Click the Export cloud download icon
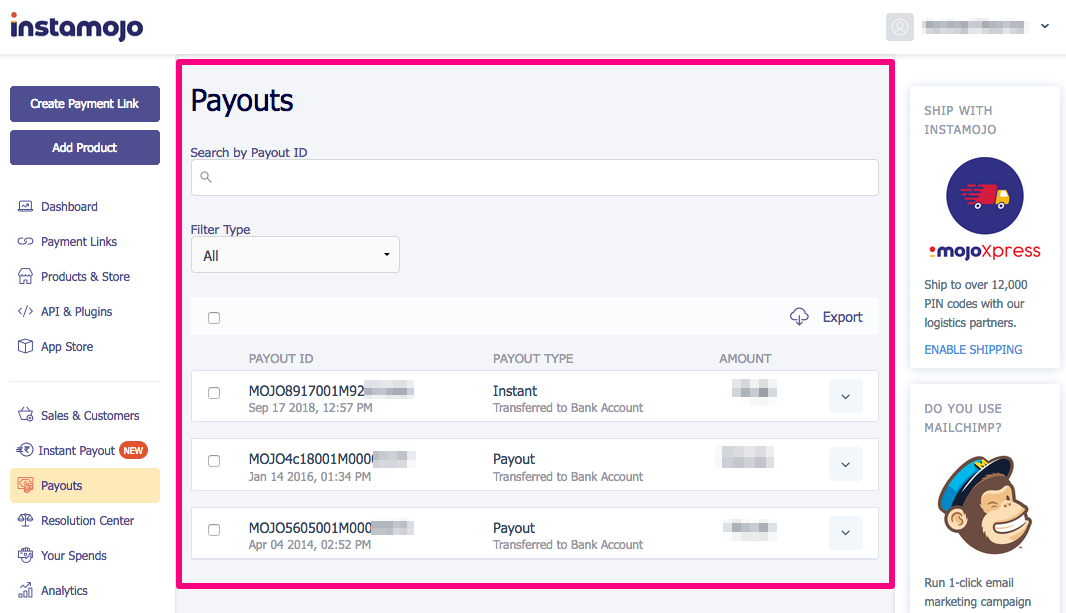This screenshot has height=613, width=1066. tap(800, 317)
